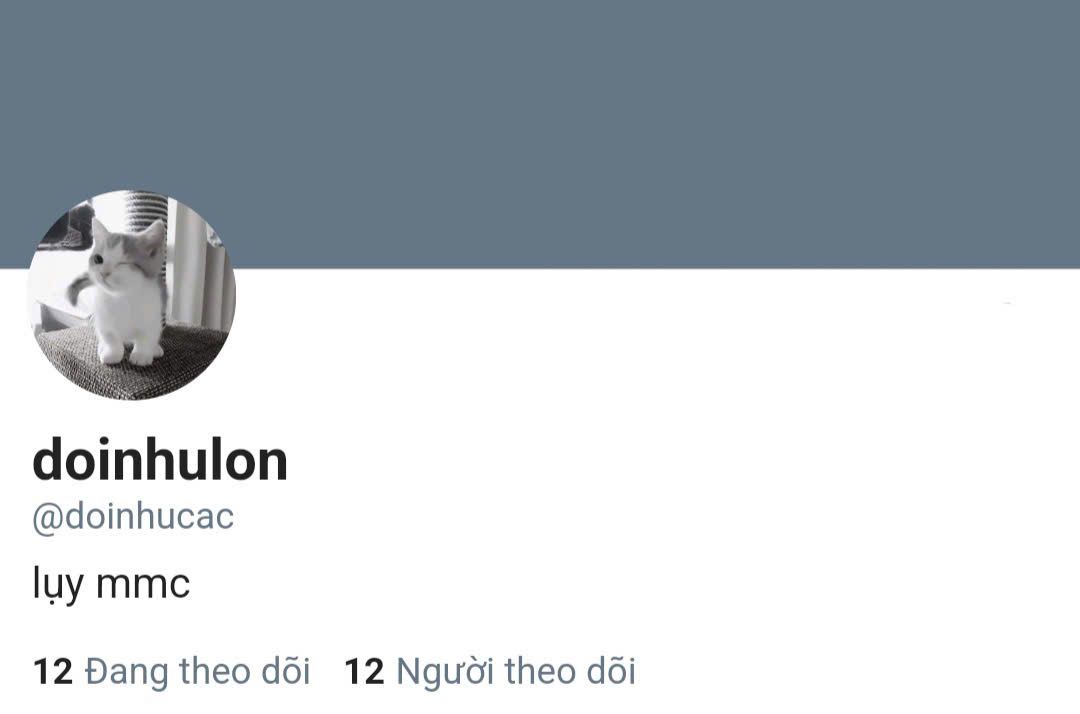The width and height of the screenshot is (1080, 714).
Task: Click the striped post above kitten's head
Action: click(x=146, y=207)
